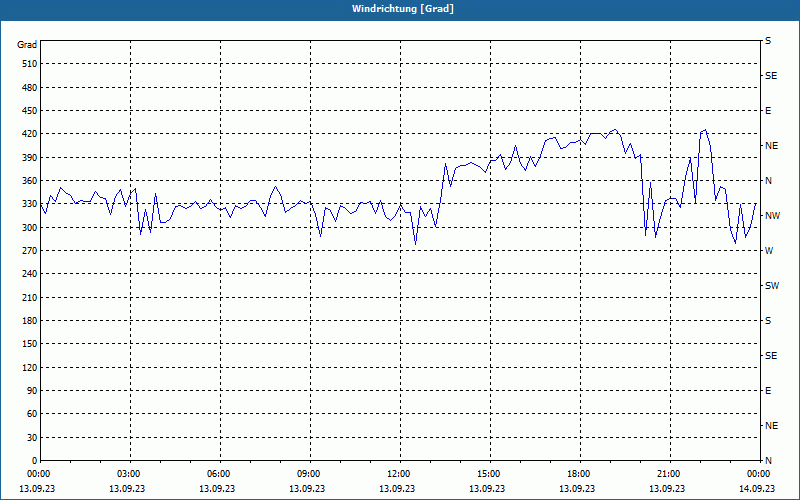Screen dimensions: 800x500
Task: Click the 03:00 time label
Action: (130, 474)
